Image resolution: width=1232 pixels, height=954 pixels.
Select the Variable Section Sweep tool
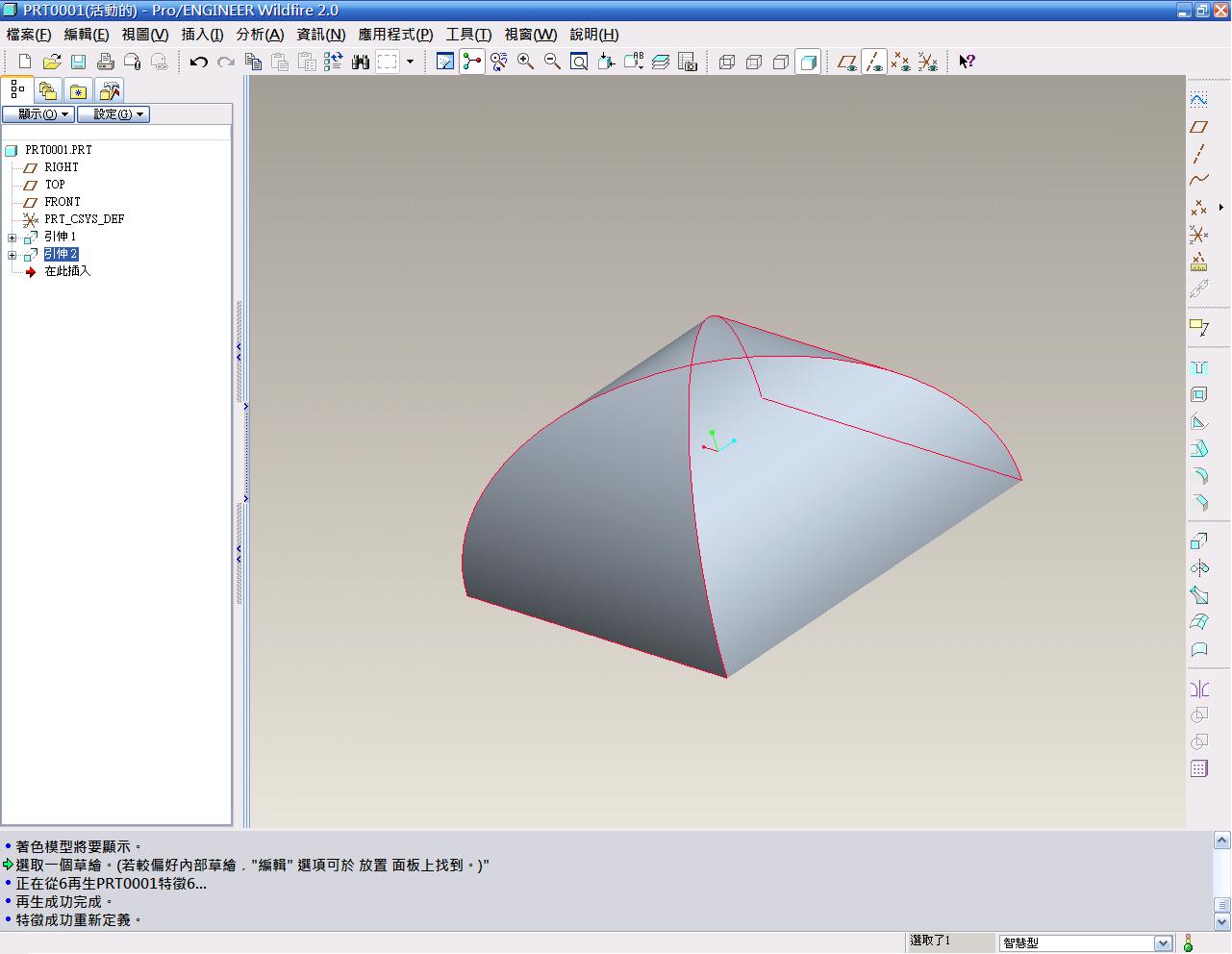[1198, 594]
